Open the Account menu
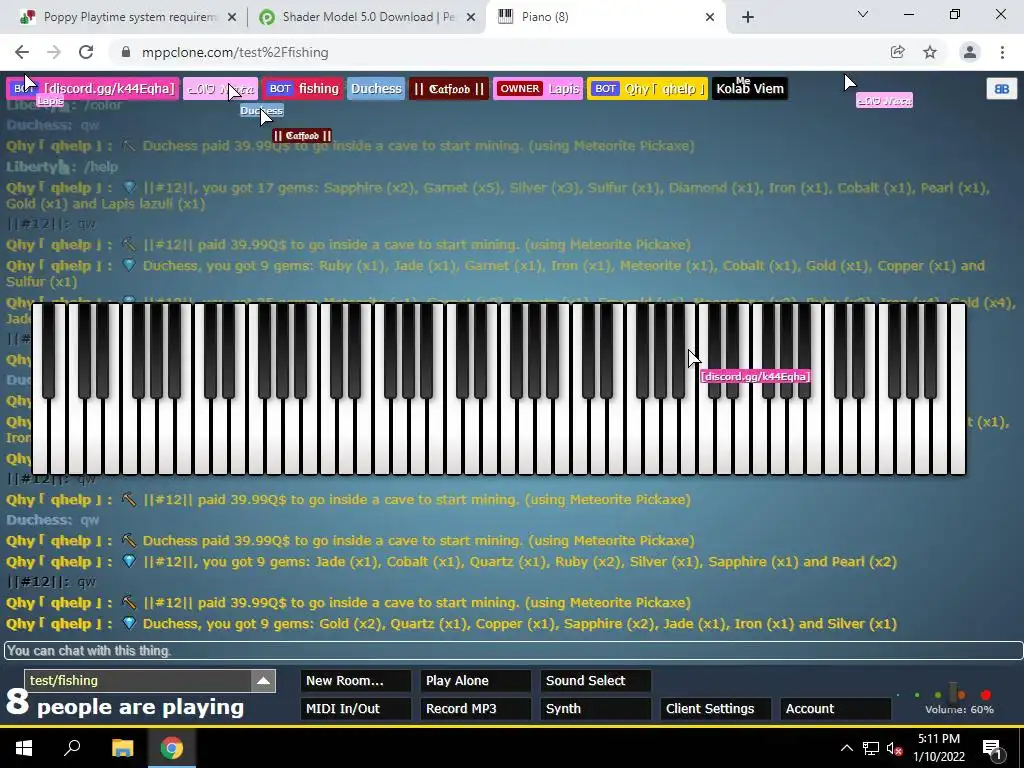This screenshot has width=1024, height=768. pos(835,709)
